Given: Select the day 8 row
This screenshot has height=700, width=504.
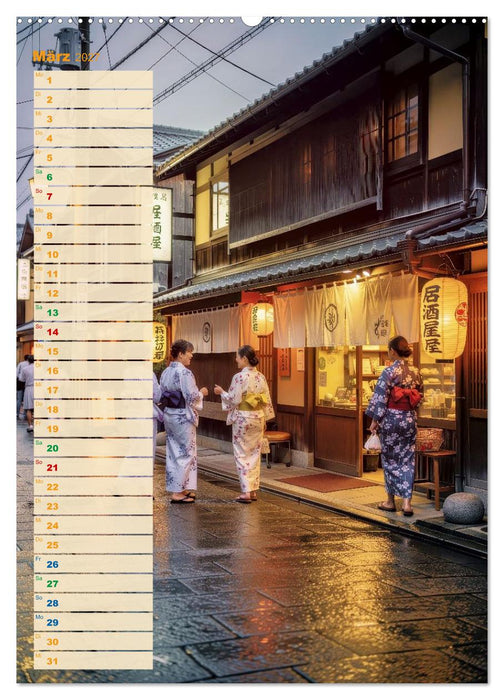Looking at the screenshot, I should (x=93, y=216).
